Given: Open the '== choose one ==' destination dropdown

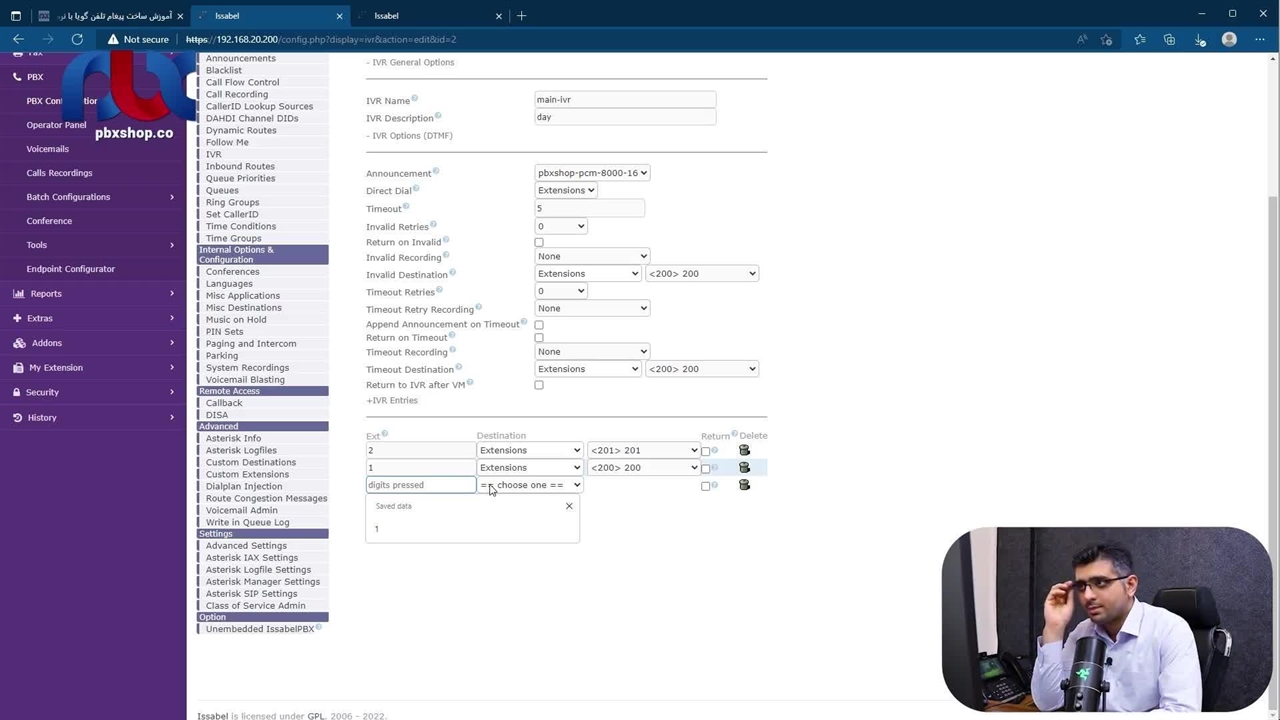Looking at the screenshot, I should [x=530, y=485].
